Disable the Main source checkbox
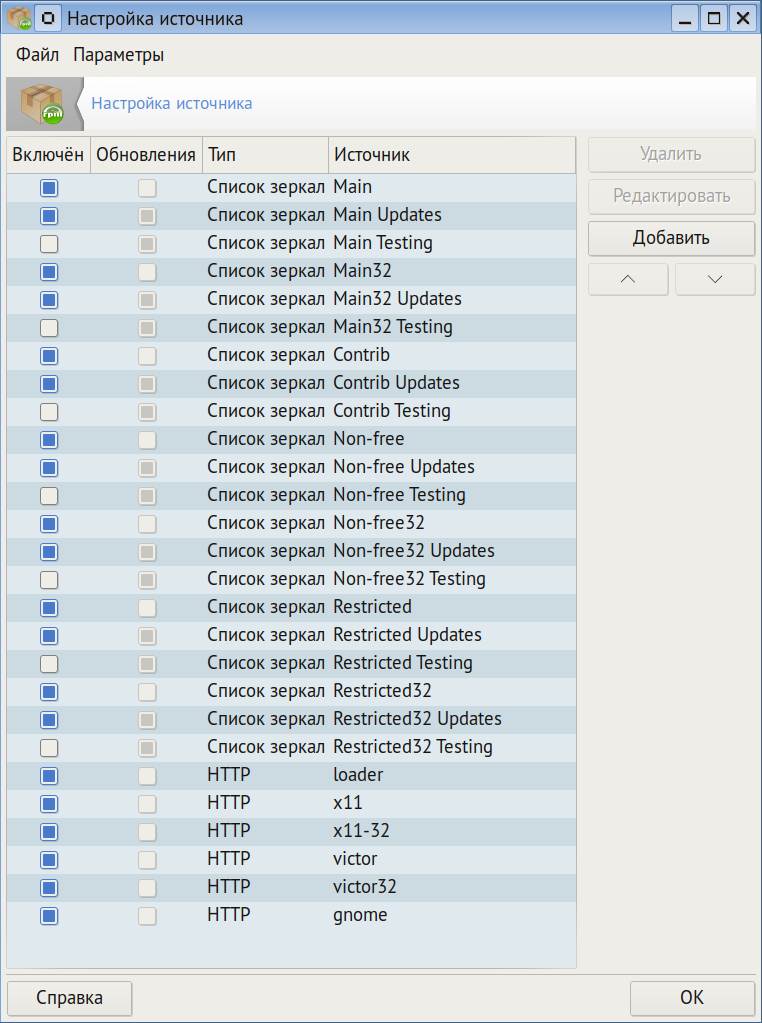 [49, 188]
